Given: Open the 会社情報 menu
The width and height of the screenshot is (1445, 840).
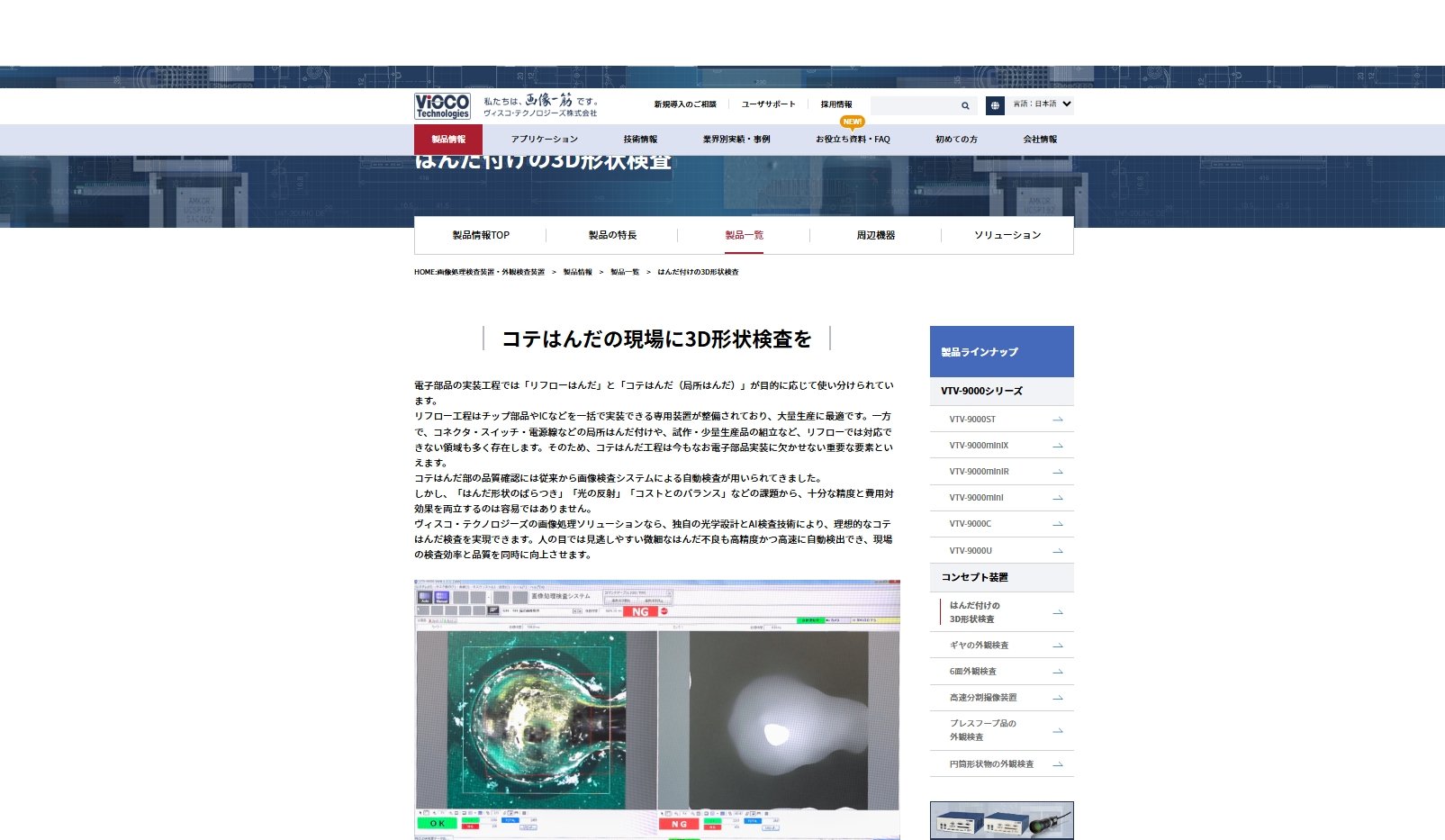Looking at the screenshot, I should point(1039,140).
